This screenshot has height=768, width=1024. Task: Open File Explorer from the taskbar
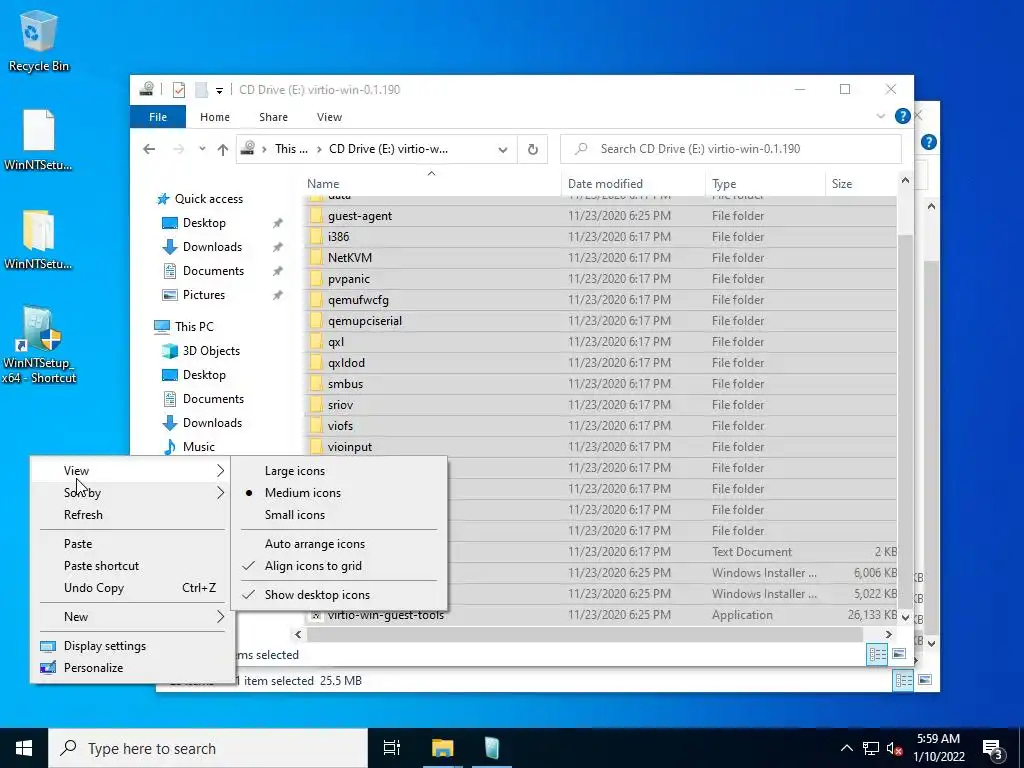click(x=442, y=748)
